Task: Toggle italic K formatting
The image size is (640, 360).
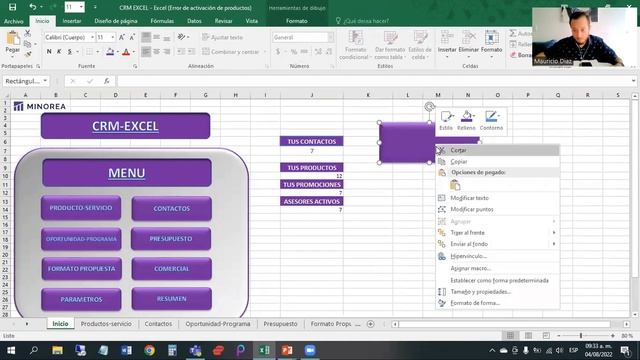Action: 59,52
